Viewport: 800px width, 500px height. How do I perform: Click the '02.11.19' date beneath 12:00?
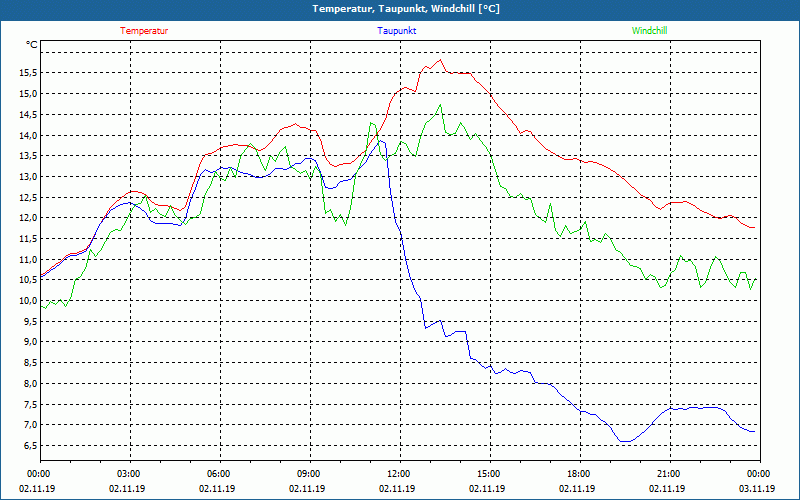[x=398, y=488]
